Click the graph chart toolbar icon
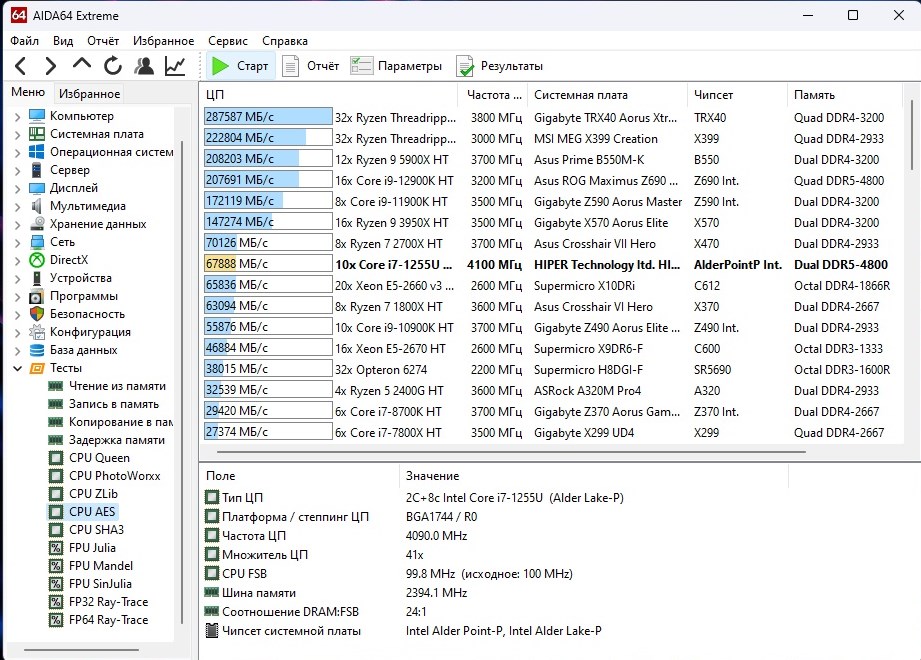This screenshot has width=921, height=660. pyautogui.click(x=175, y=67)
